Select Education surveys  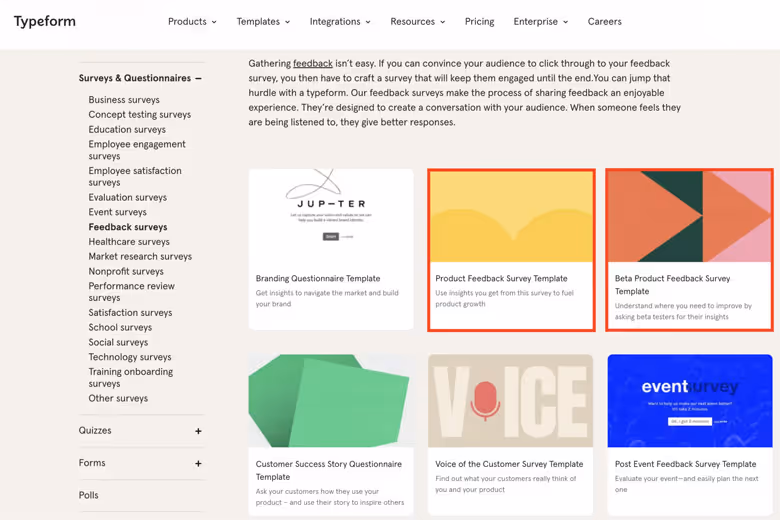[127, 129]
